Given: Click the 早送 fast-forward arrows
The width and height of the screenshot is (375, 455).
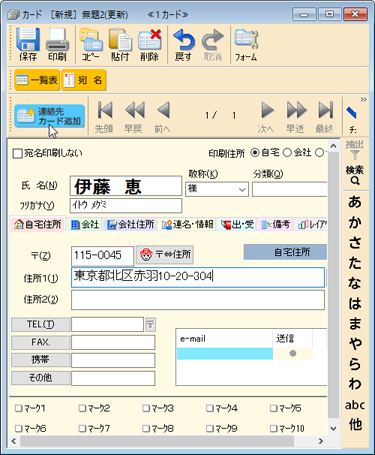Looking at the screenshot, I should [296, 110].
